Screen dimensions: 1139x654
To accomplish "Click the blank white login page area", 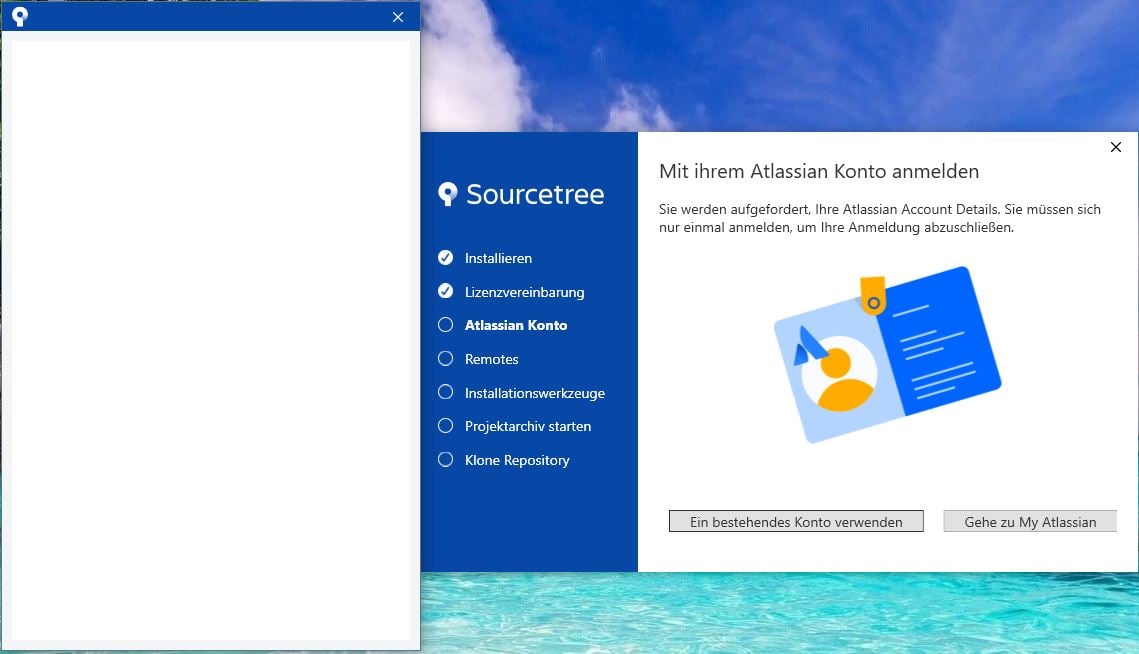I will click(x=211, y=340).
